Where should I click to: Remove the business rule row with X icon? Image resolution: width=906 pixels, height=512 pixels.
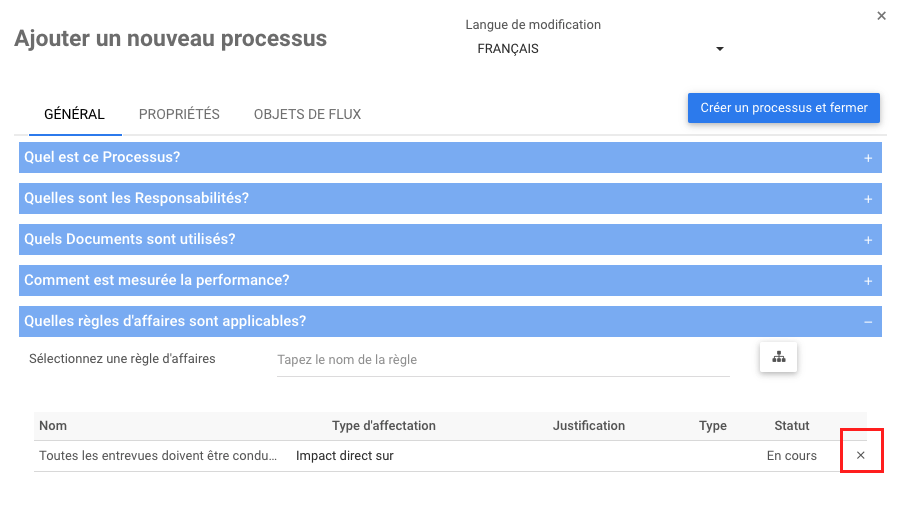point(860,456)
